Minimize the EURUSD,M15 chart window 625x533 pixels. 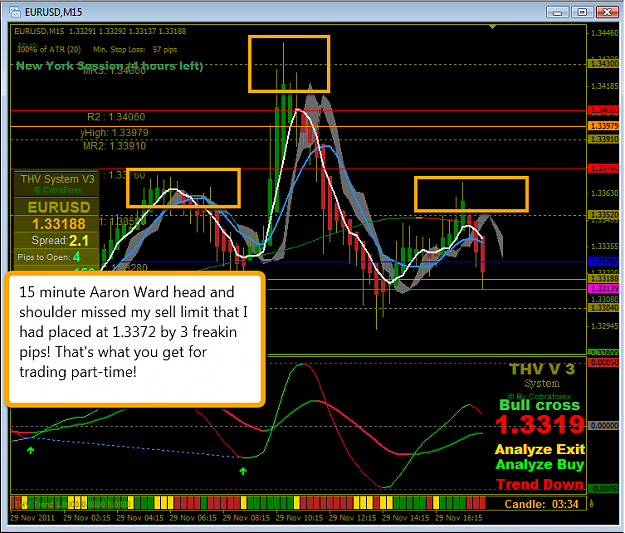(557, 12)
